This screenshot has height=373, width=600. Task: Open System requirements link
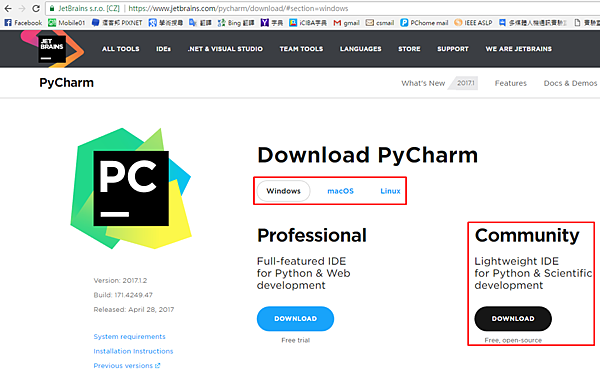point(129,337)
